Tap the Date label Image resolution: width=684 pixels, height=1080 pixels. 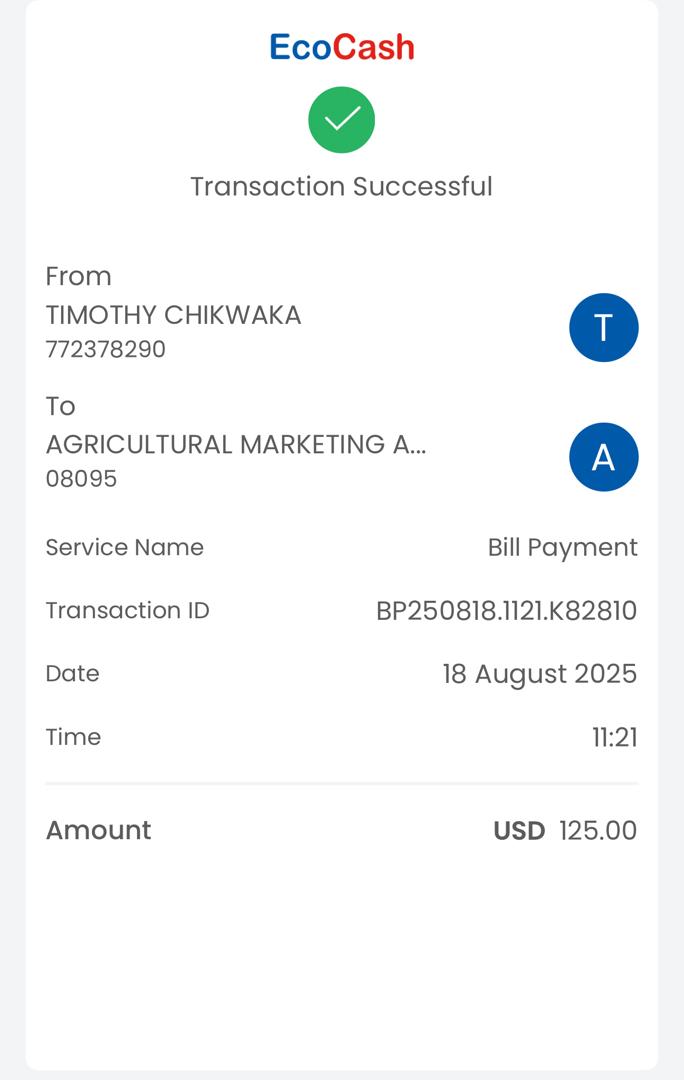point(72,674)
